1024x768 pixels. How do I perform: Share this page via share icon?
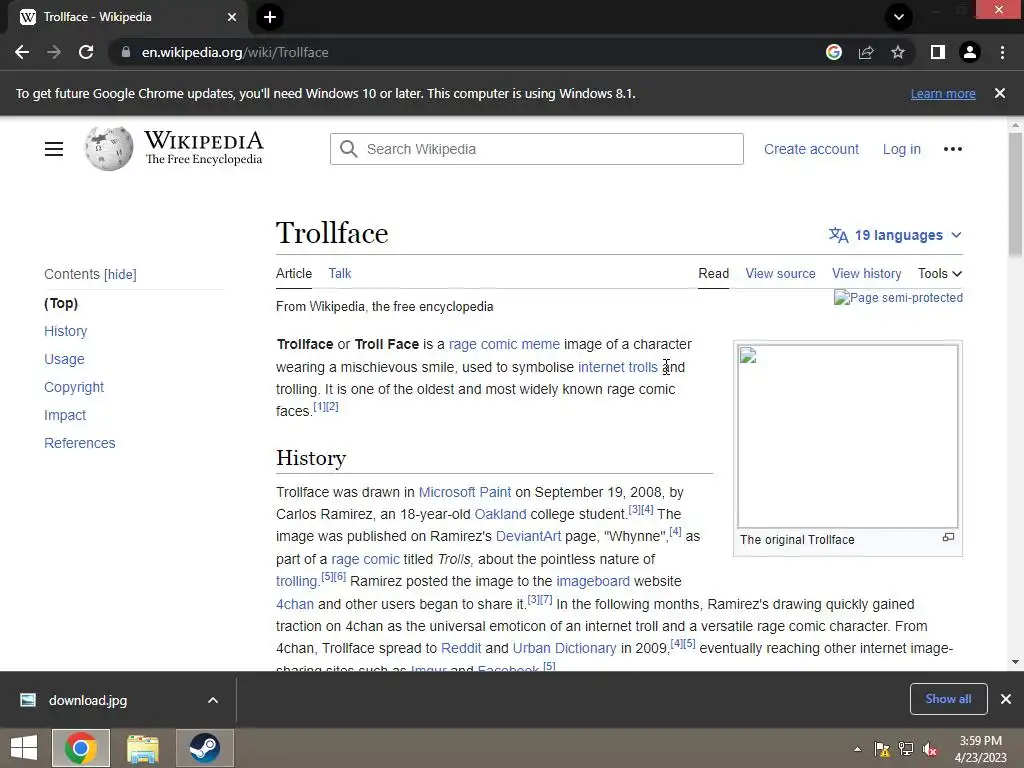[x=866, y=52]
